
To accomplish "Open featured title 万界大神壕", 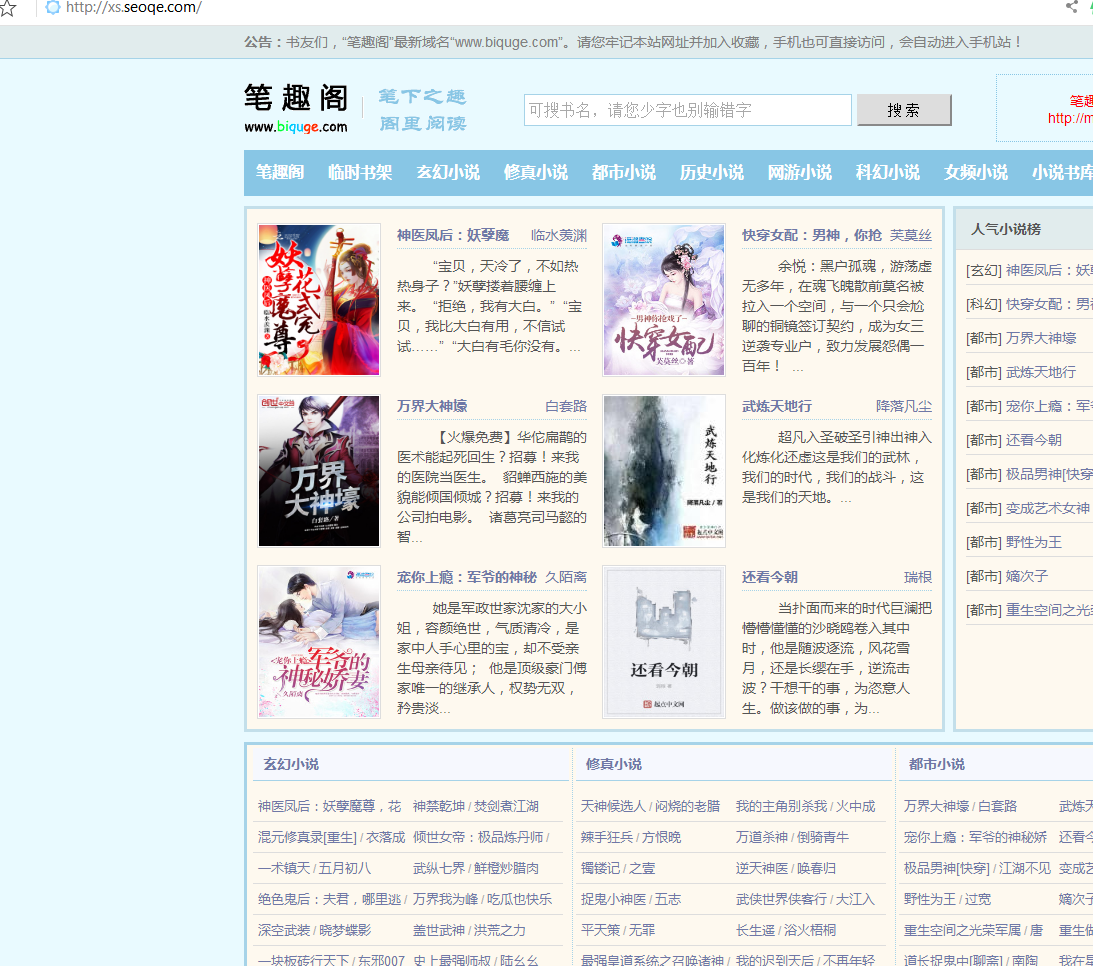I will (x=432, y=406).
